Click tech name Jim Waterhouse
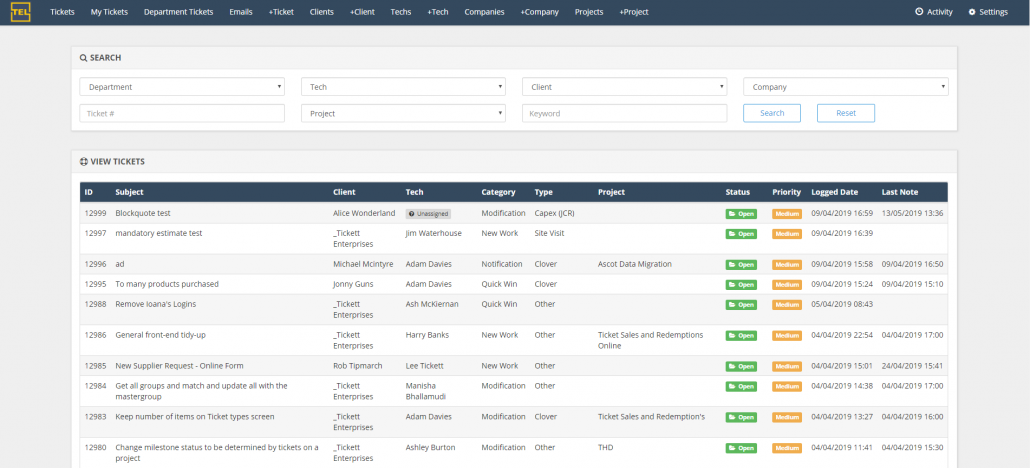1030x468 pixels. coord(434,233)
